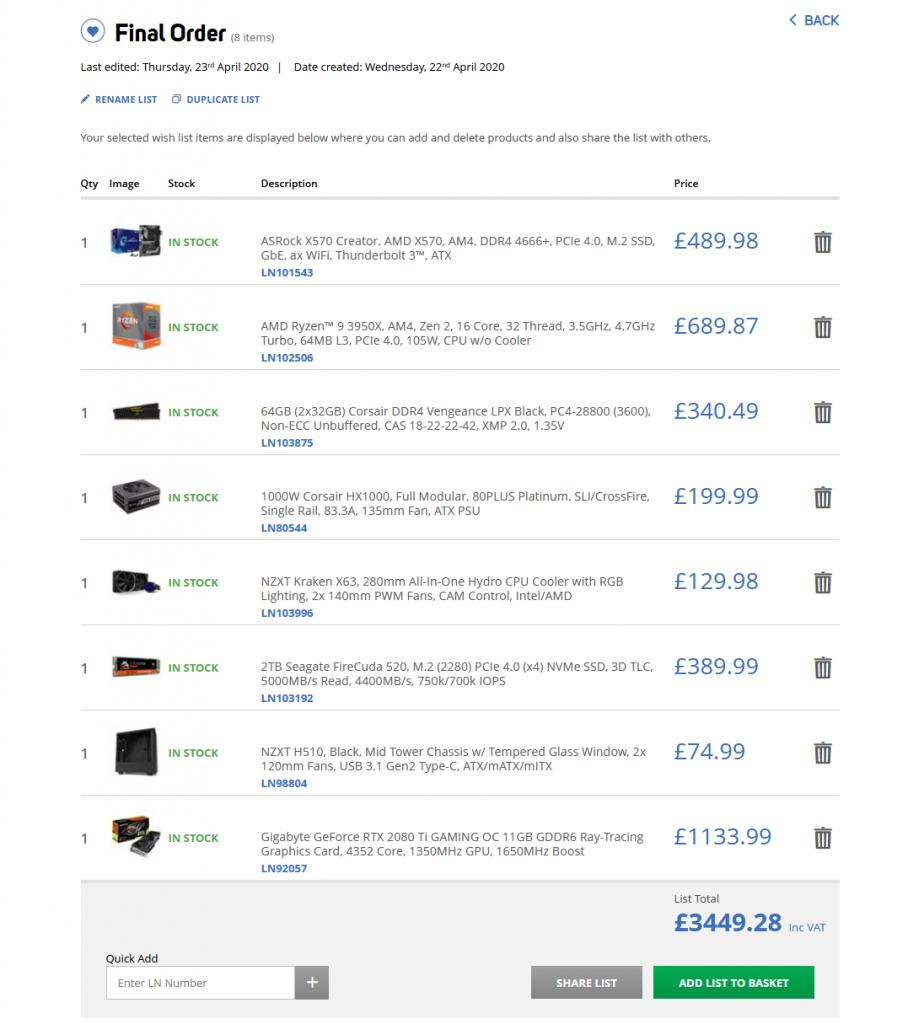This screenshot has height=1024, width=908.
Task: Remove the Seagate FireCuda 520 SSD
Action: [x=822, y=667]
